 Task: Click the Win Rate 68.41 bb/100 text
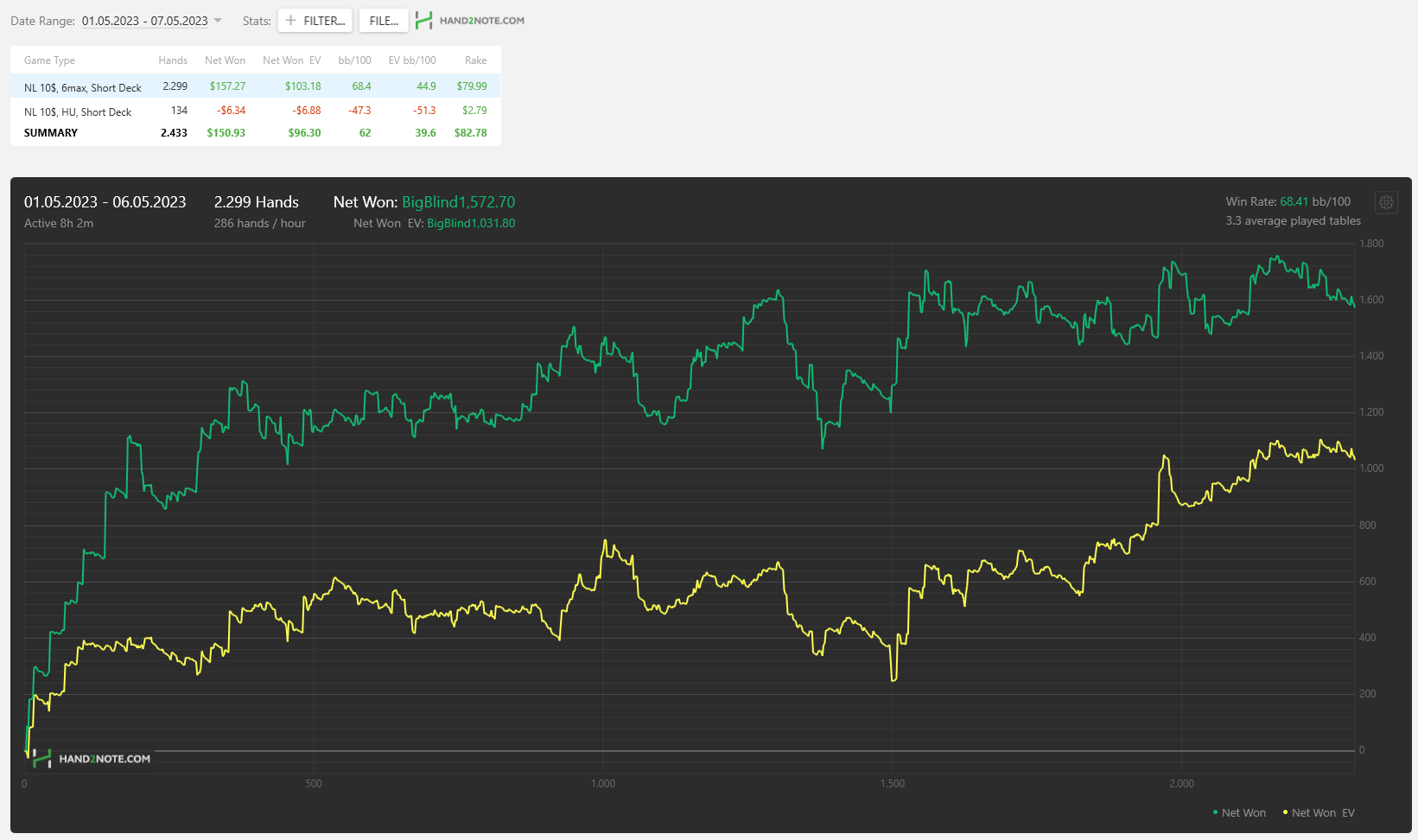(1288, 201)
